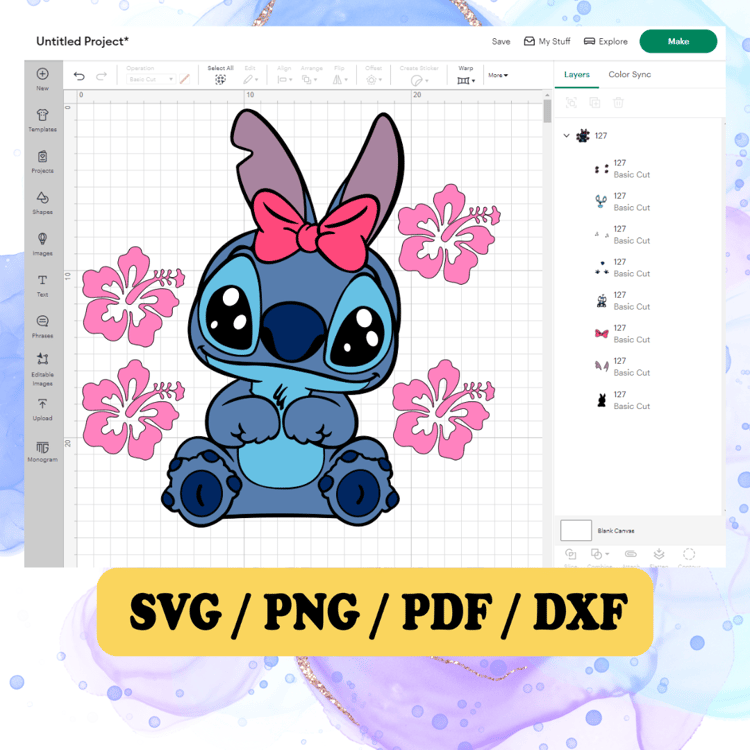Collapse the 127 layer group
This screenshot has width=750, height=750.
tap(566, 136)
